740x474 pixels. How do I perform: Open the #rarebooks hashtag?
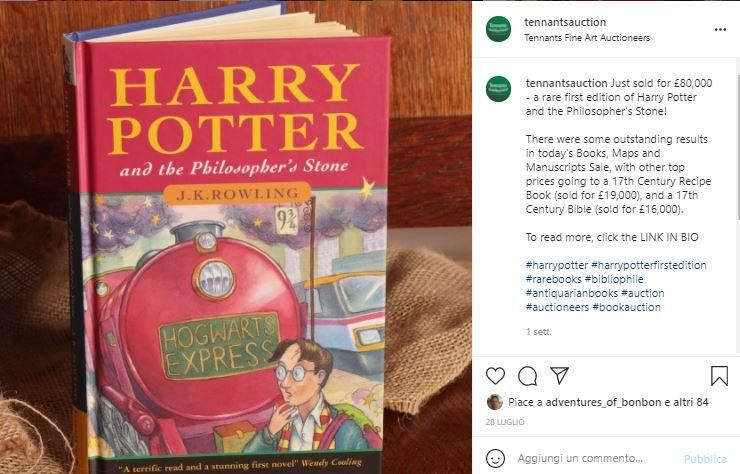[551, 279]
